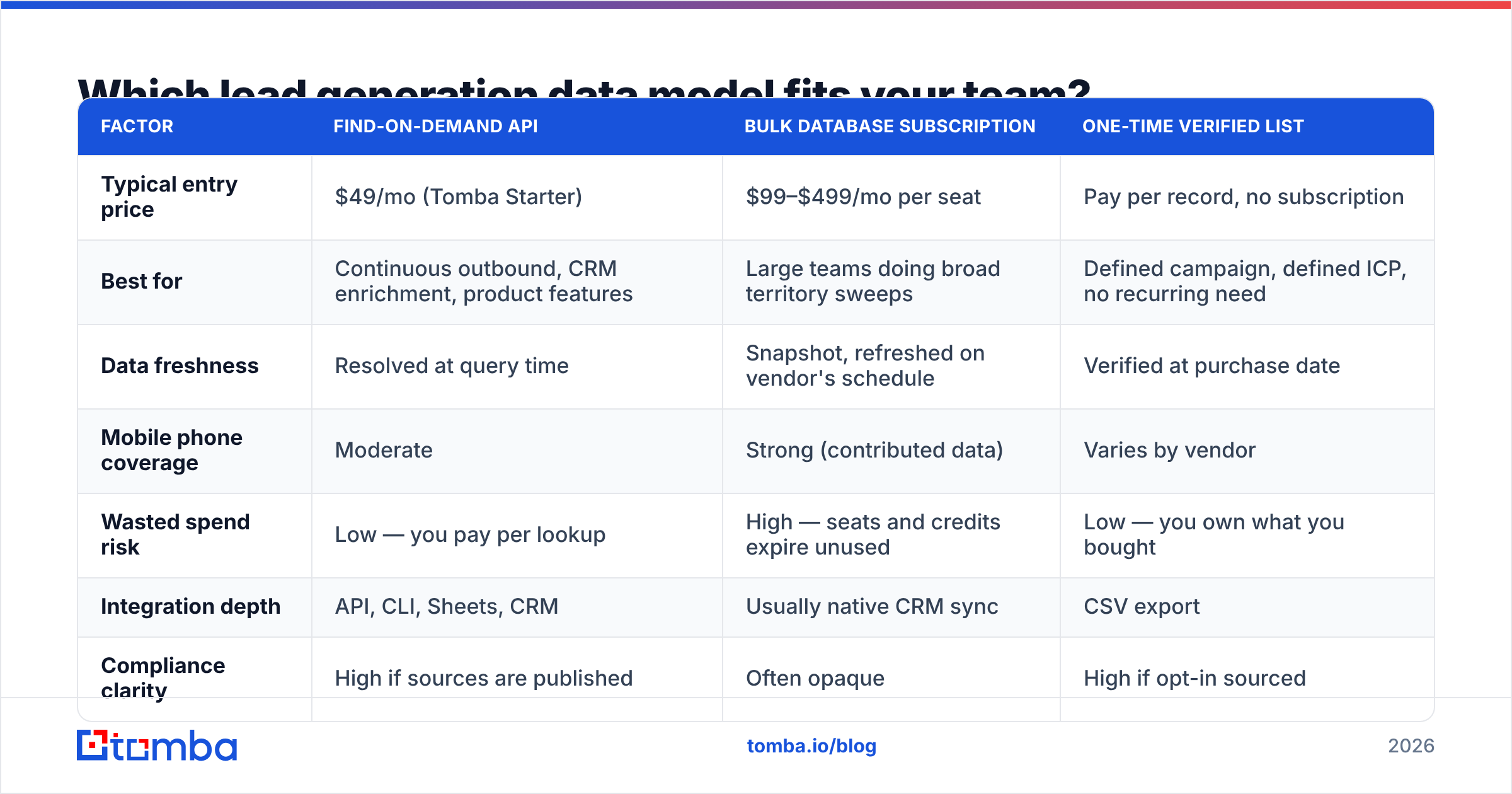Click the 'Integration depth' row label

click(190, 606)
